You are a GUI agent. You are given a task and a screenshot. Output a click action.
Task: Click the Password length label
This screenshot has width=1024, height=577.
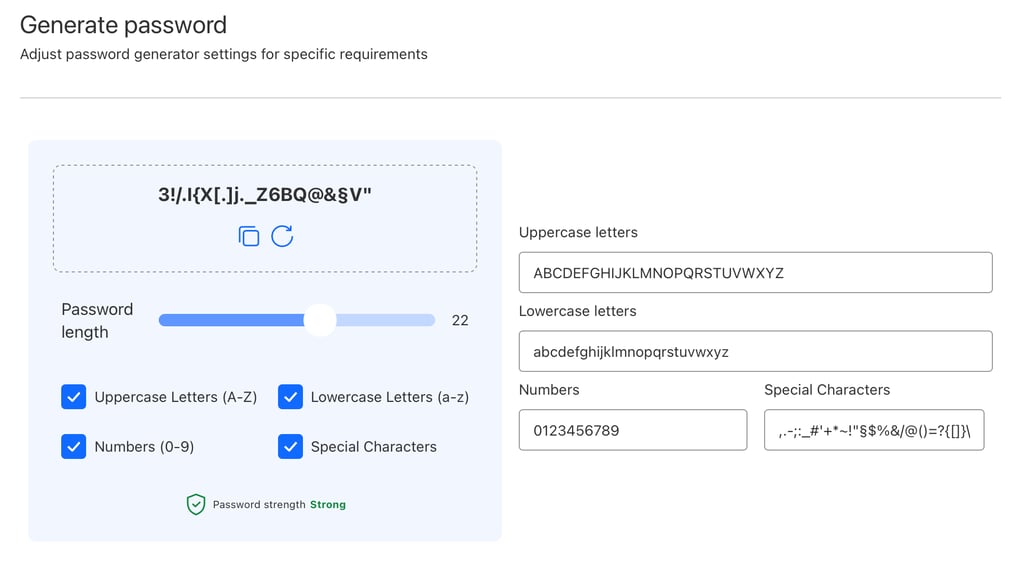pyautogui.click(x=97, y=320)
